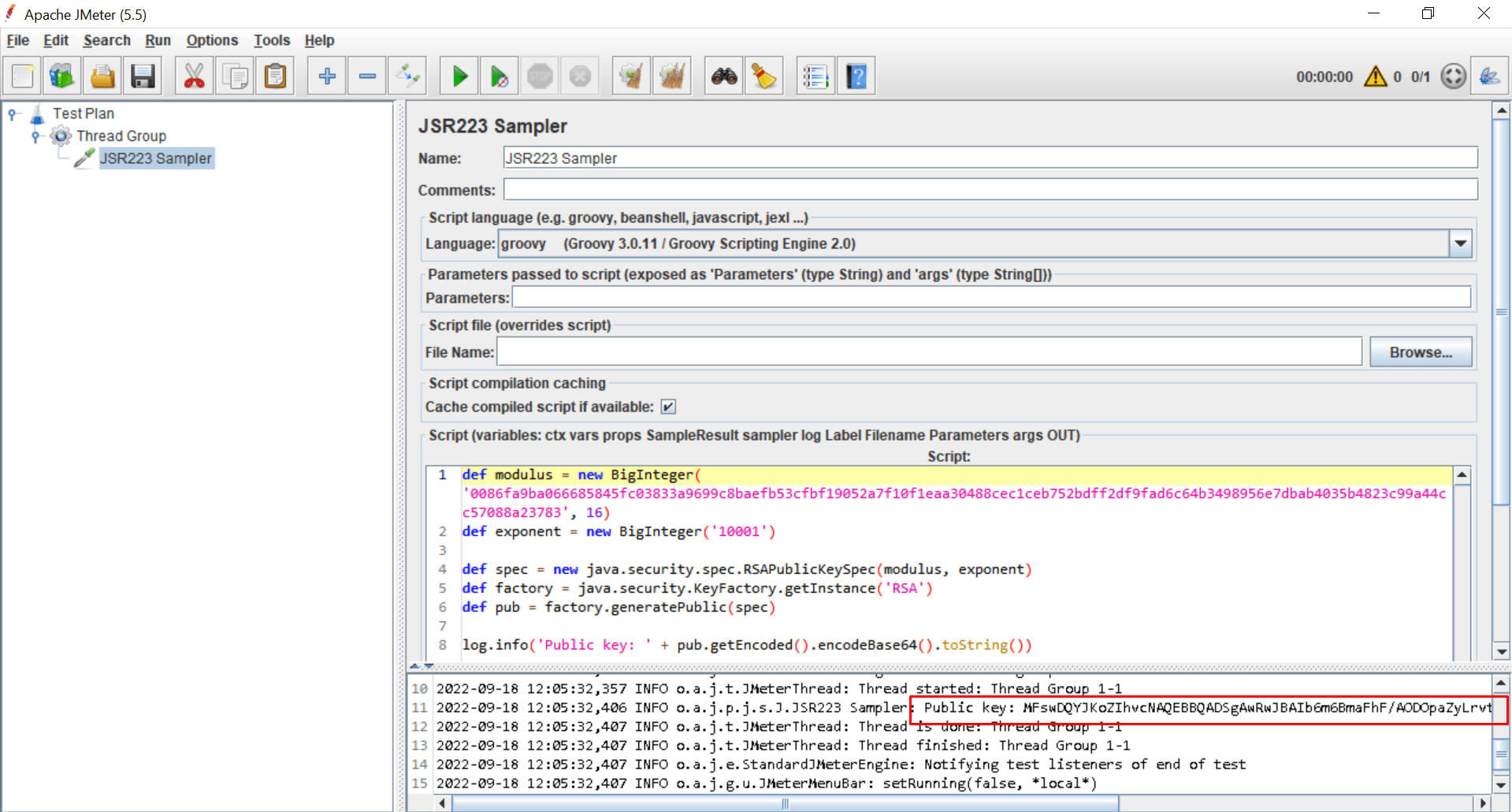Open Help with the question mark icon
The image size is (1512, 812).
point(856,76)
